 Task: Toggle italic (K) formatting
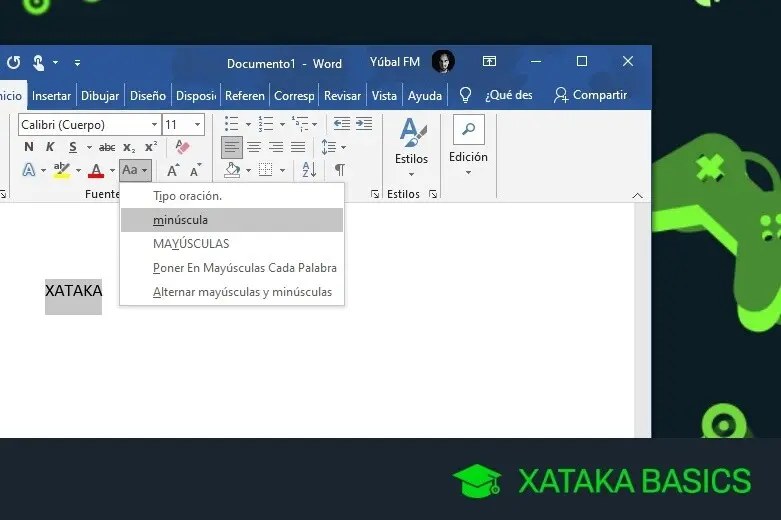[50, 147]
